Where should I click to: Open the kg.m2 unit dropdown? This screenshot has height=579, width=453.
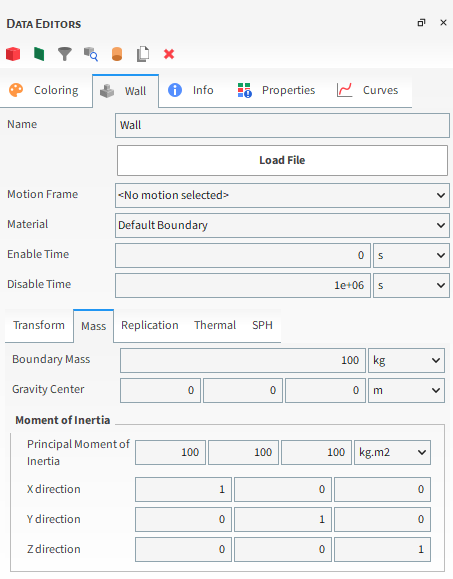(392, 452)
